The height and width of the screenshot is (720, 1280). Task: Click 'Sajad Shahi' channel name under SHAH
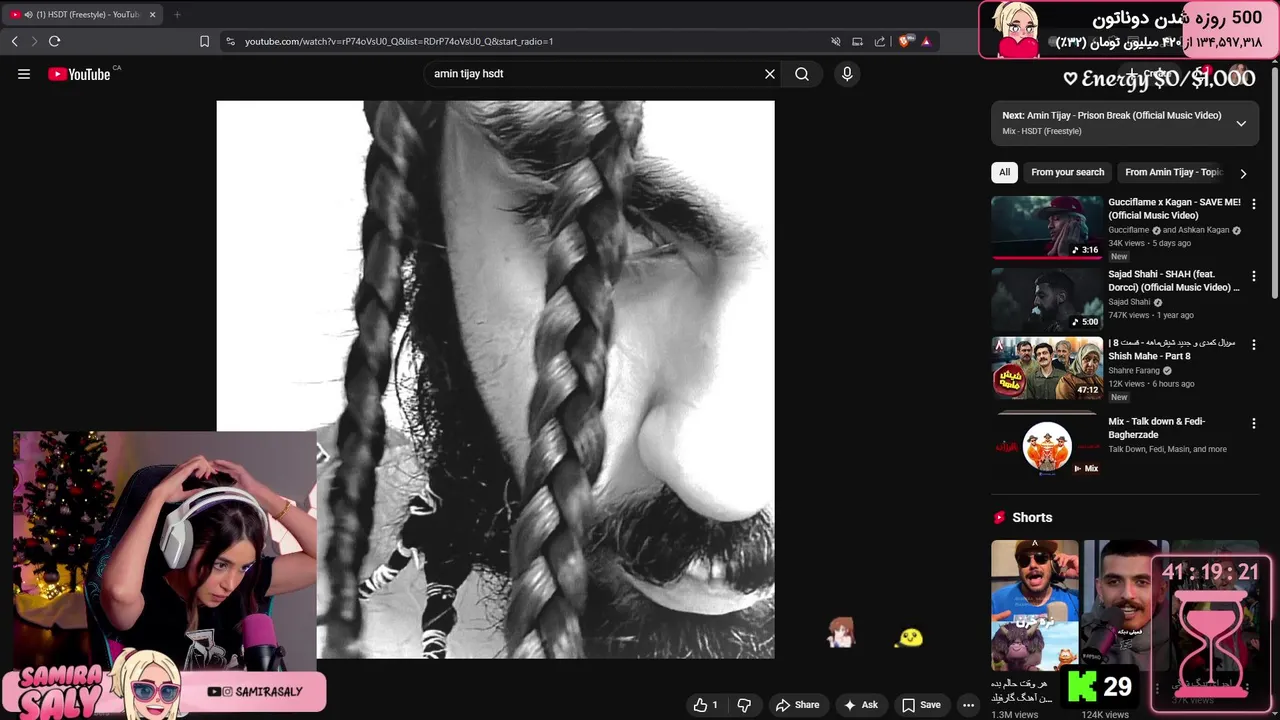(1129, 302)
